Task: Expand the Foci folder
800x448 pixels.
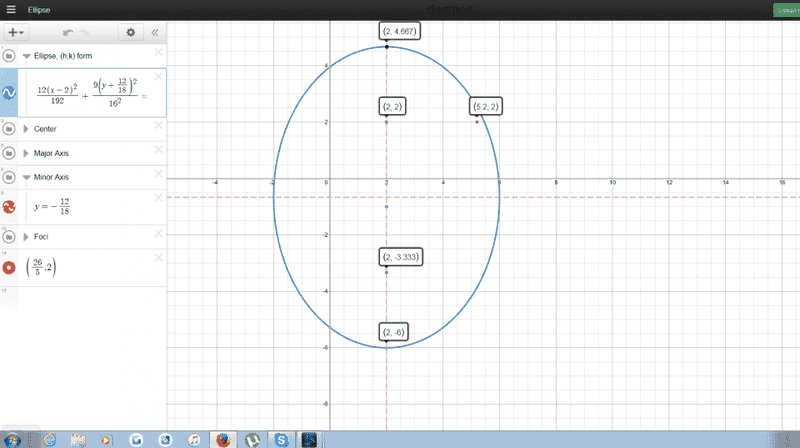Action: pyautogui.click(x=26, y=237)
